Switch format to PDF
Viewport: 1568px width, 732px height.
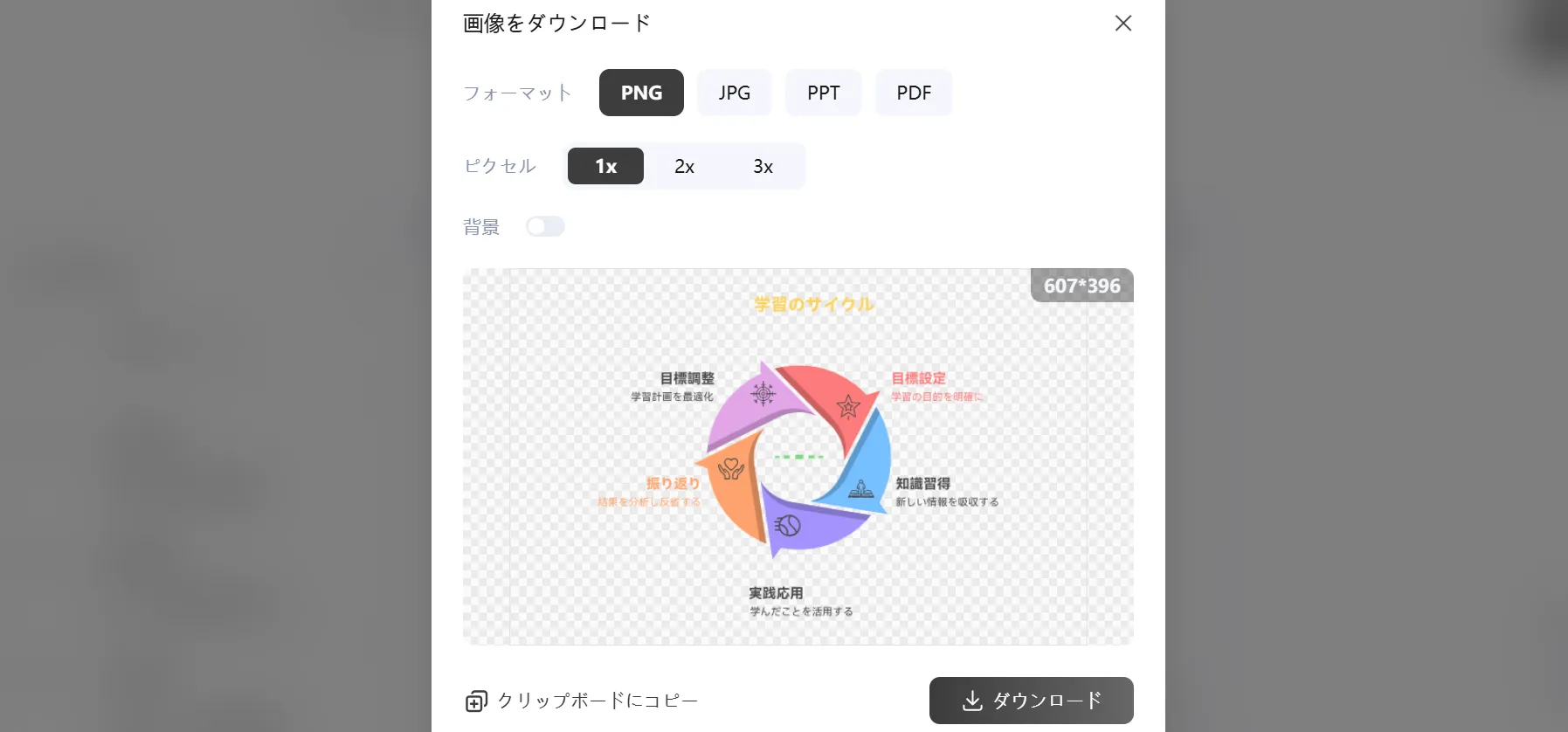(914, 93)
